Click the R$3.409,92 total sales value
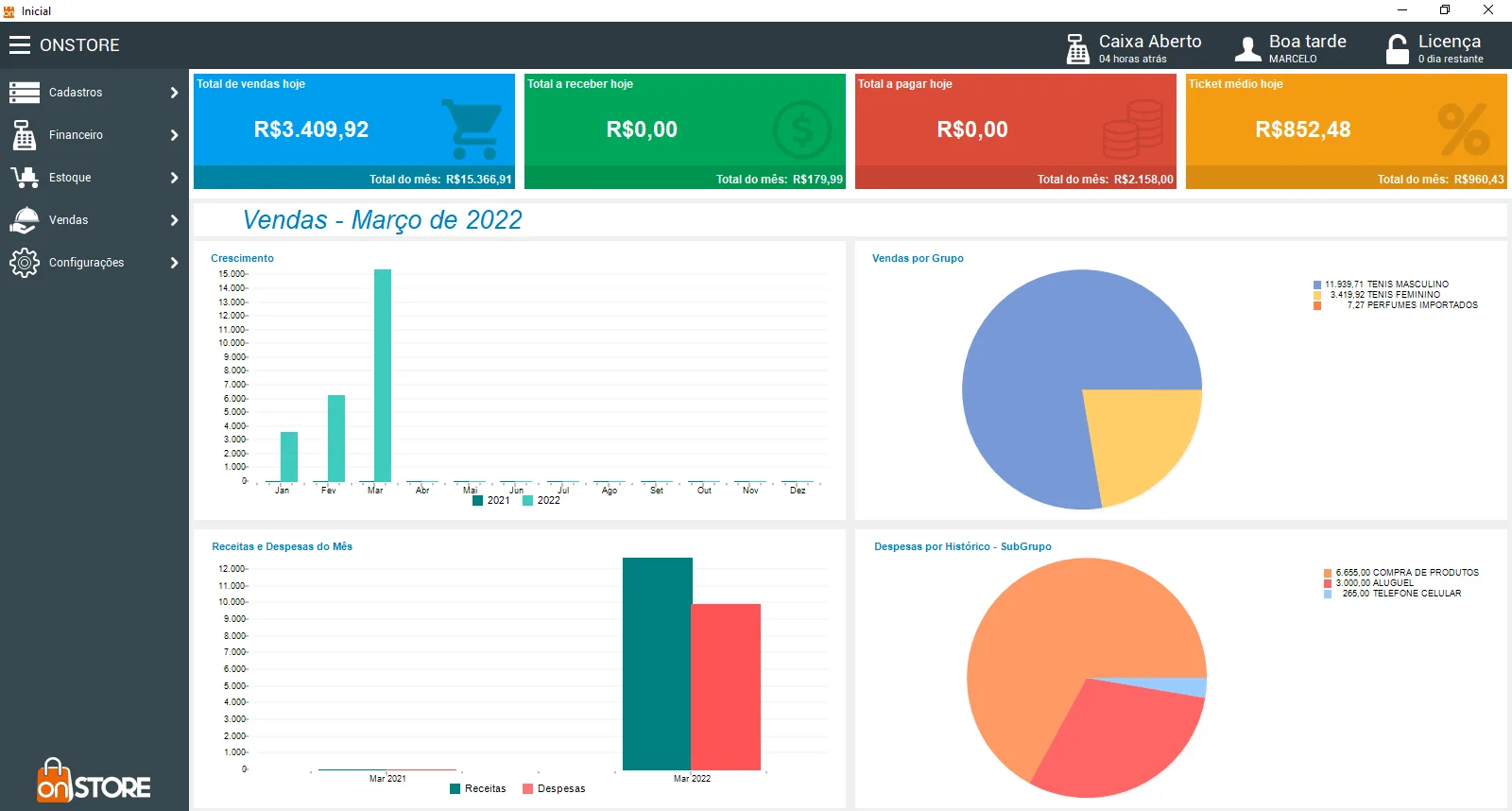The height and width of the screenshot is (811, 1512). point(311,129)
